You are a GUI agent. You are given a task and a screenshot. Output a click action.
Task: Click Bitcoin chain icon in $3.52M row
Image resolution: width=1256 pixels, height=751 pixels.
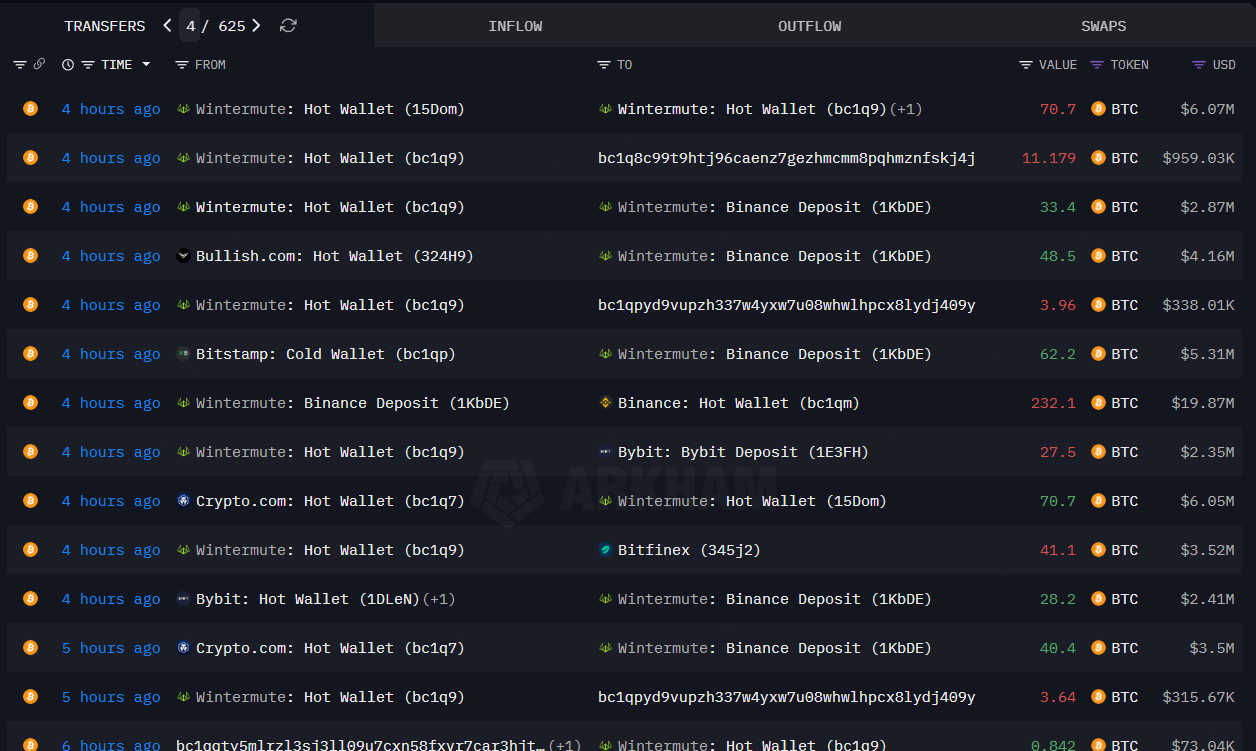[x=30, y=549]
